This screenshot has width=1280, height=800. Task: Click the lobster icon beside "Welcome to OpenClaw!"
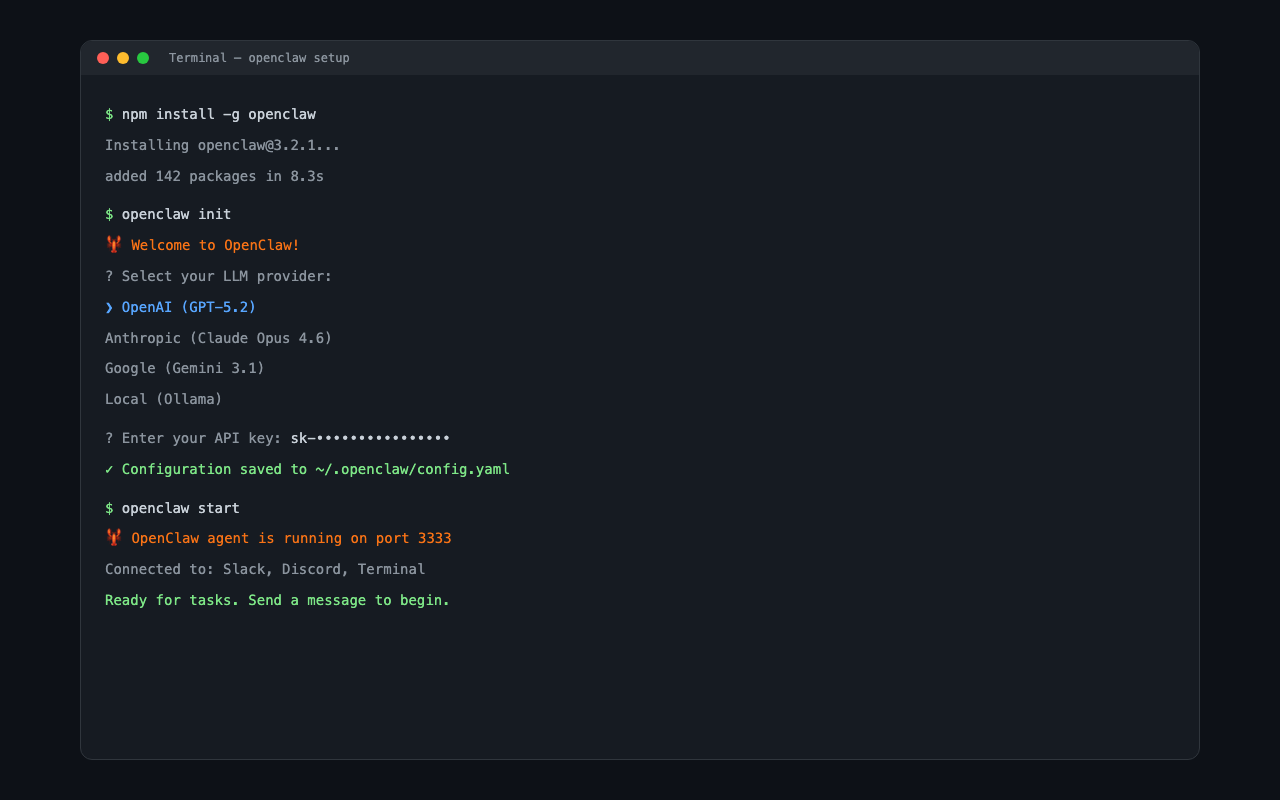(113, 244)
